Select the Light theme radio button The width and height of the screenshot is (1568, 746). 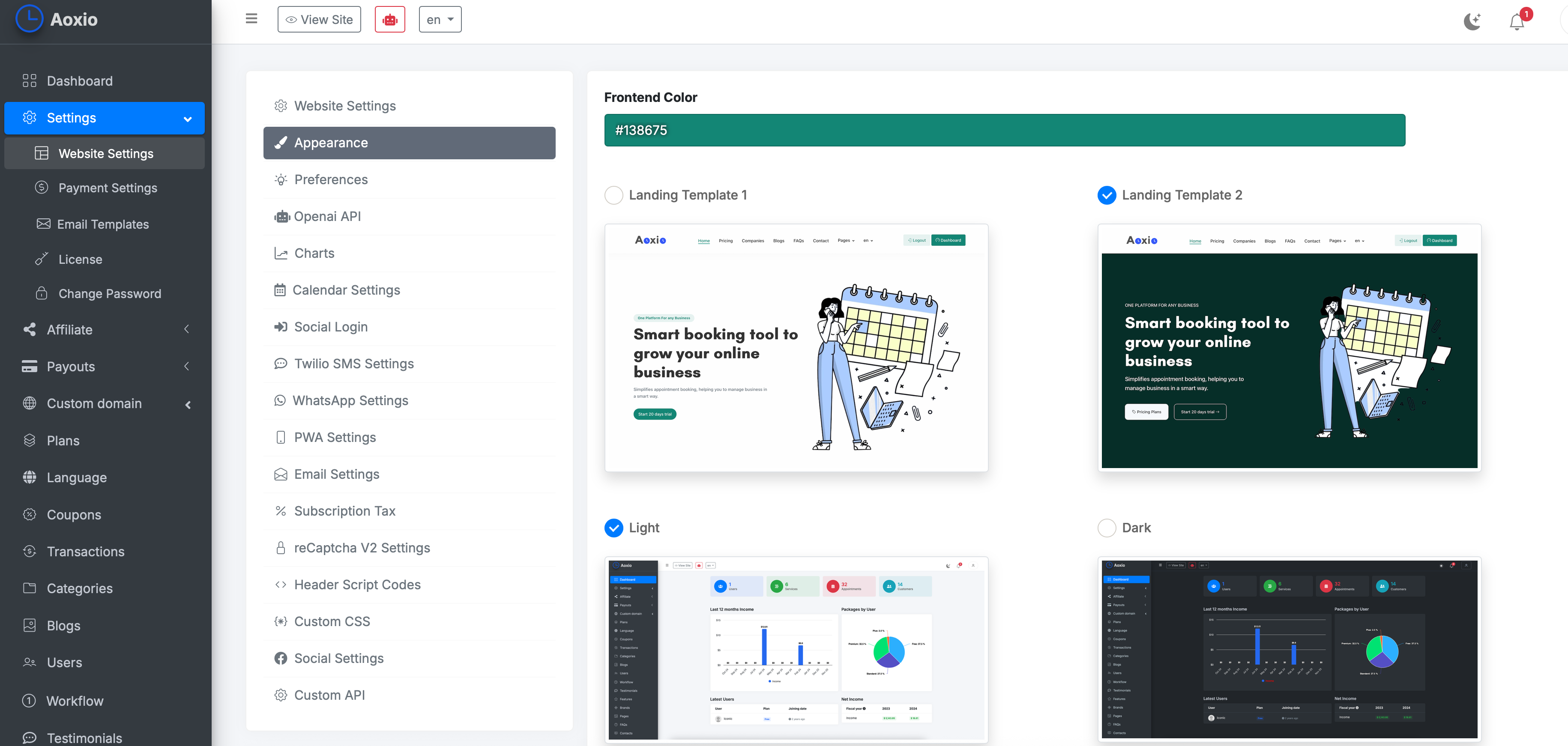[613, 528]
